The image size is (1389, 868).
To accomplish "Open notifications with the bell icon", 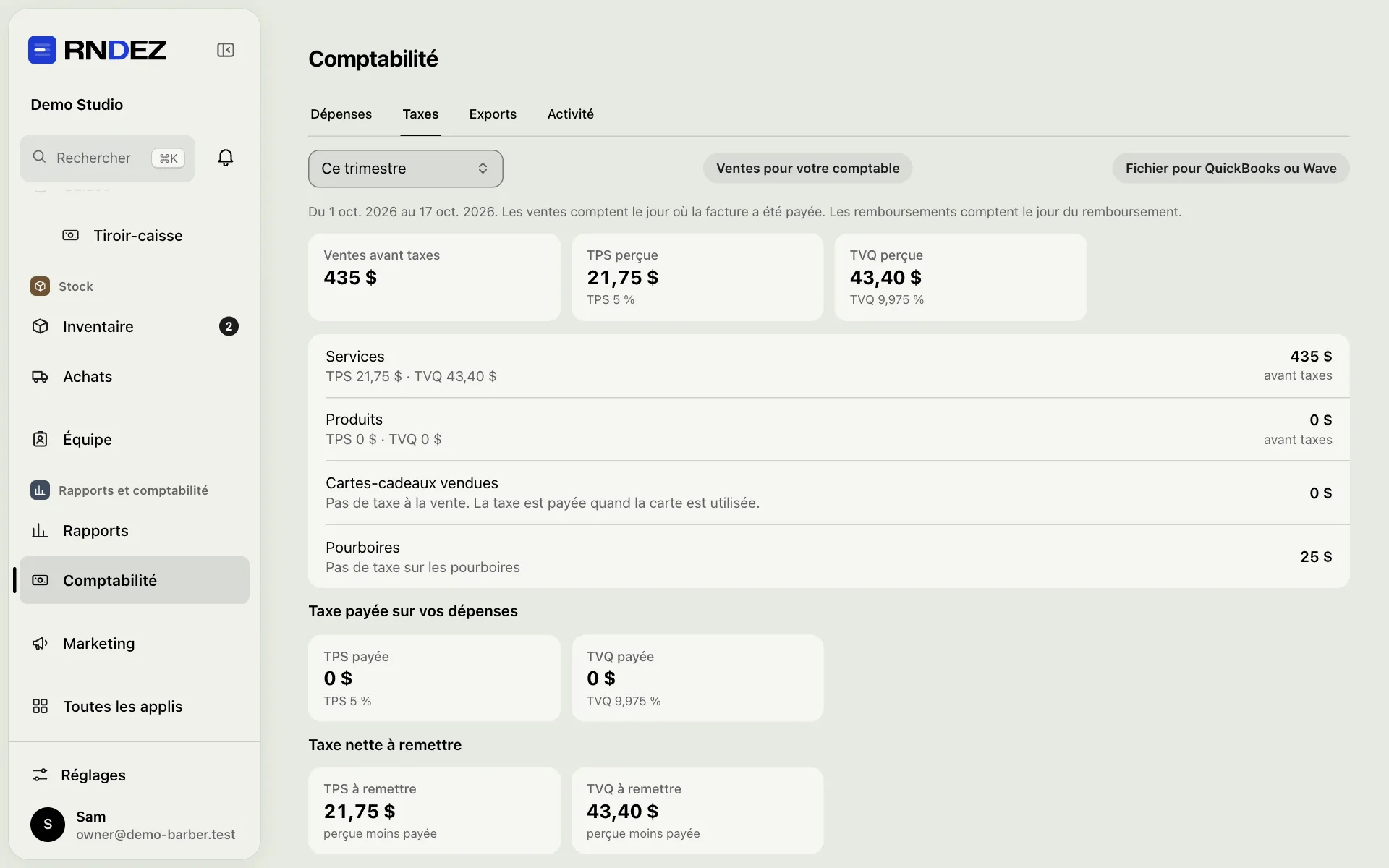I will tap(226, 158).
